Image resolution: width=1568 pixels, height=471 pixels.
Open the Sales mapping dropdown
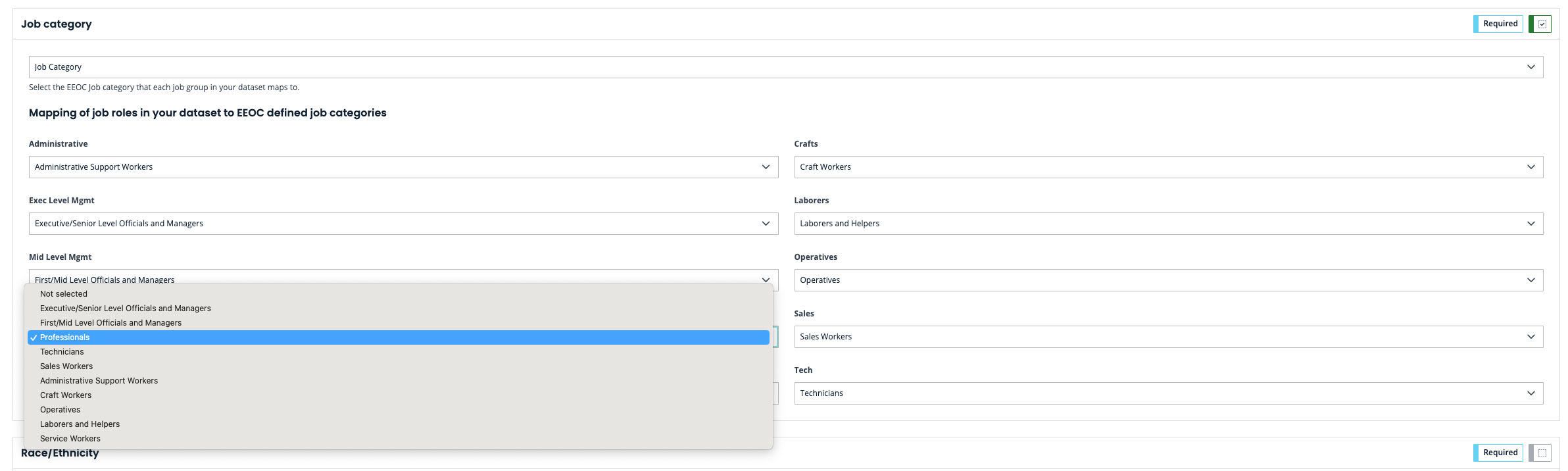[1168, 337]
